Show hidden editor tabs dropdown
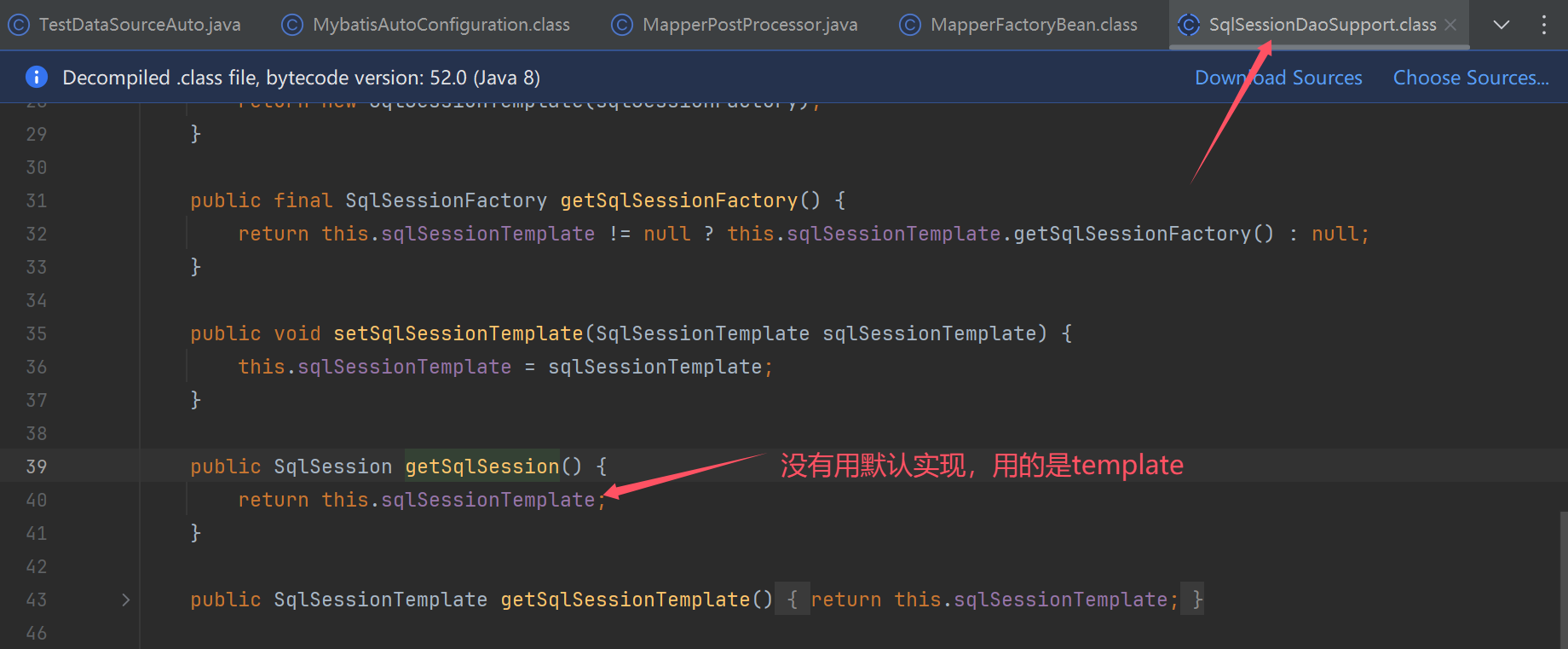1568x649 pixels. [x=1502, y=25]
